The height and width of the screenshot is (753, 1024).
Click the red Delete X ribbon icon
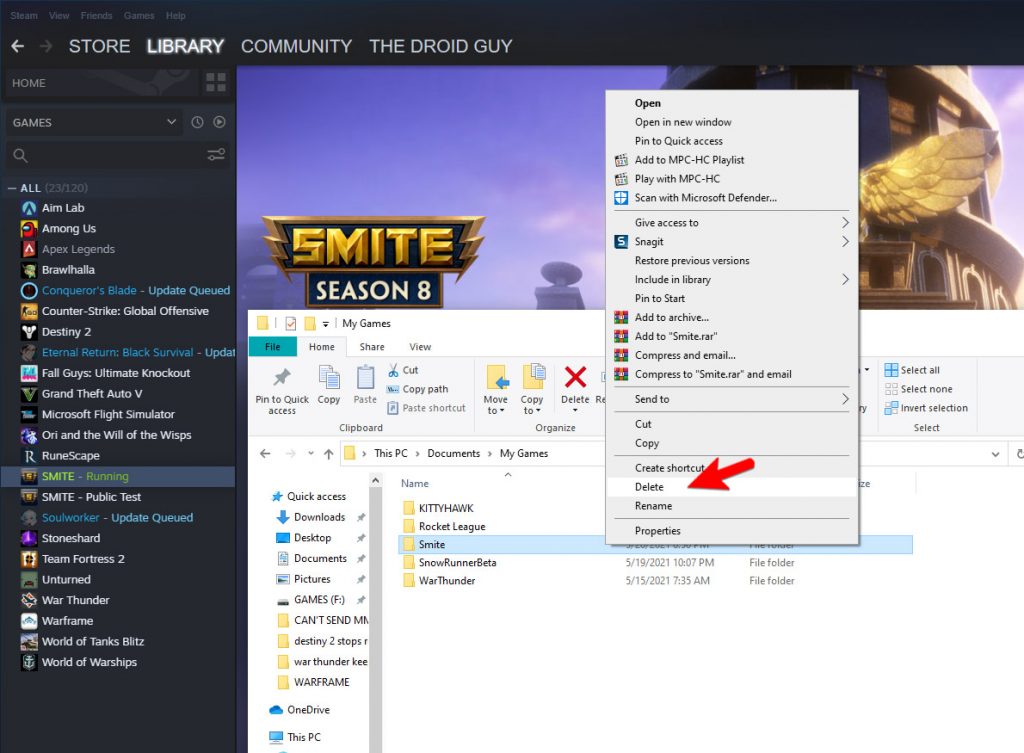tap(575, 377)
